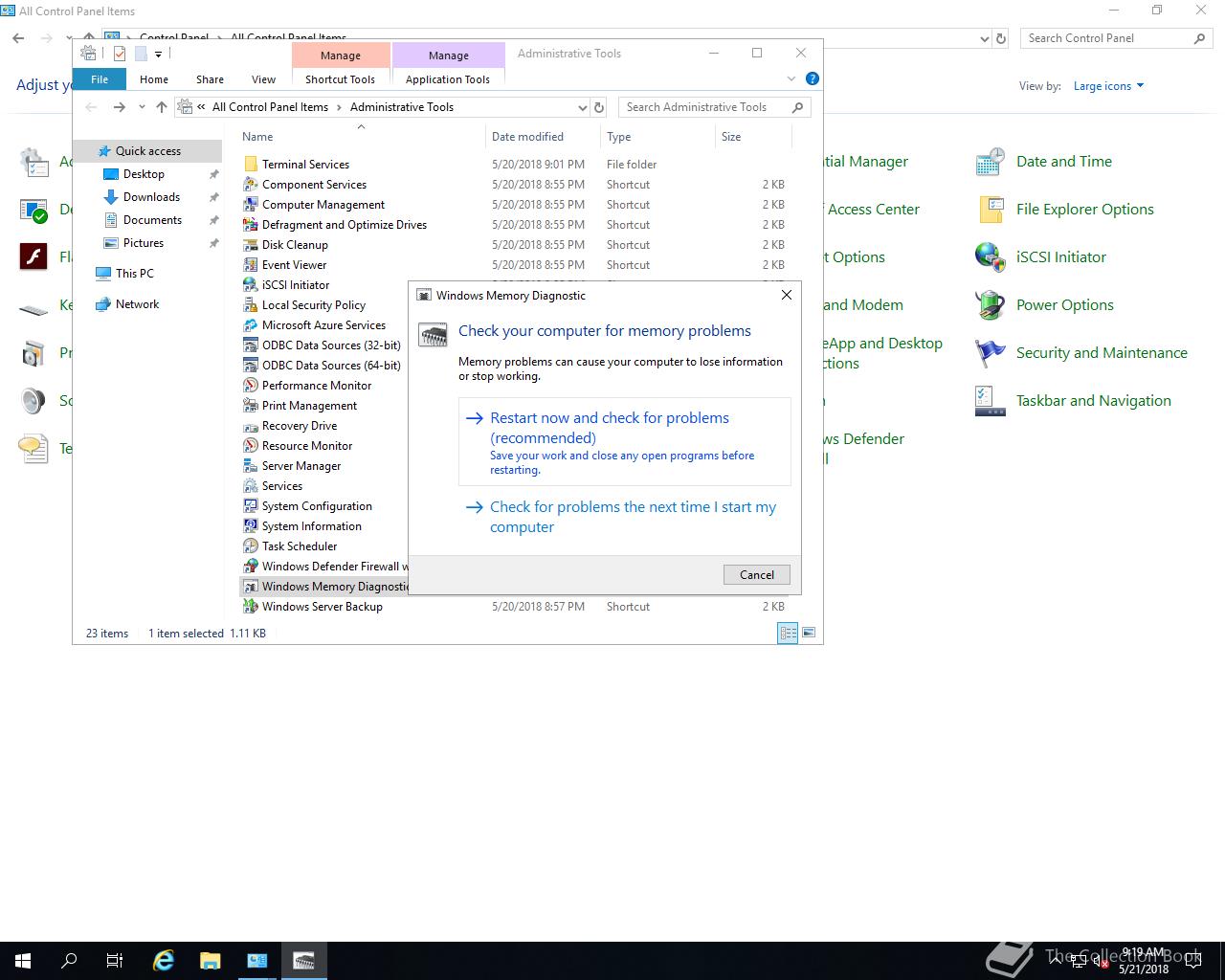Select the Disk Cleanup icon
1225x980 pixels.
click(251, 245)
